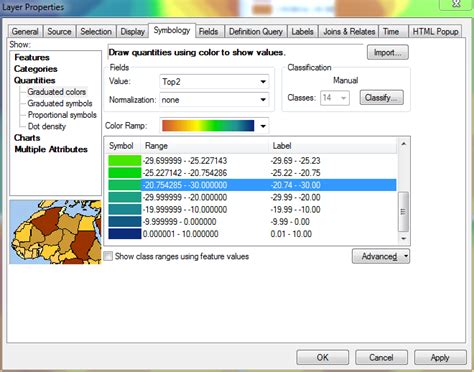This screenshot has height=372, width=474.
Task: Click label -29.69 - -25.23
Action: 295,161
